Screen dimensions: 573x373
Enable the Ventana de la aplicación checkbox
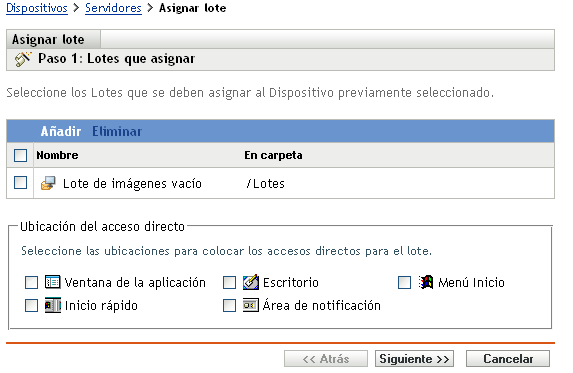click(x=31, y=282)
